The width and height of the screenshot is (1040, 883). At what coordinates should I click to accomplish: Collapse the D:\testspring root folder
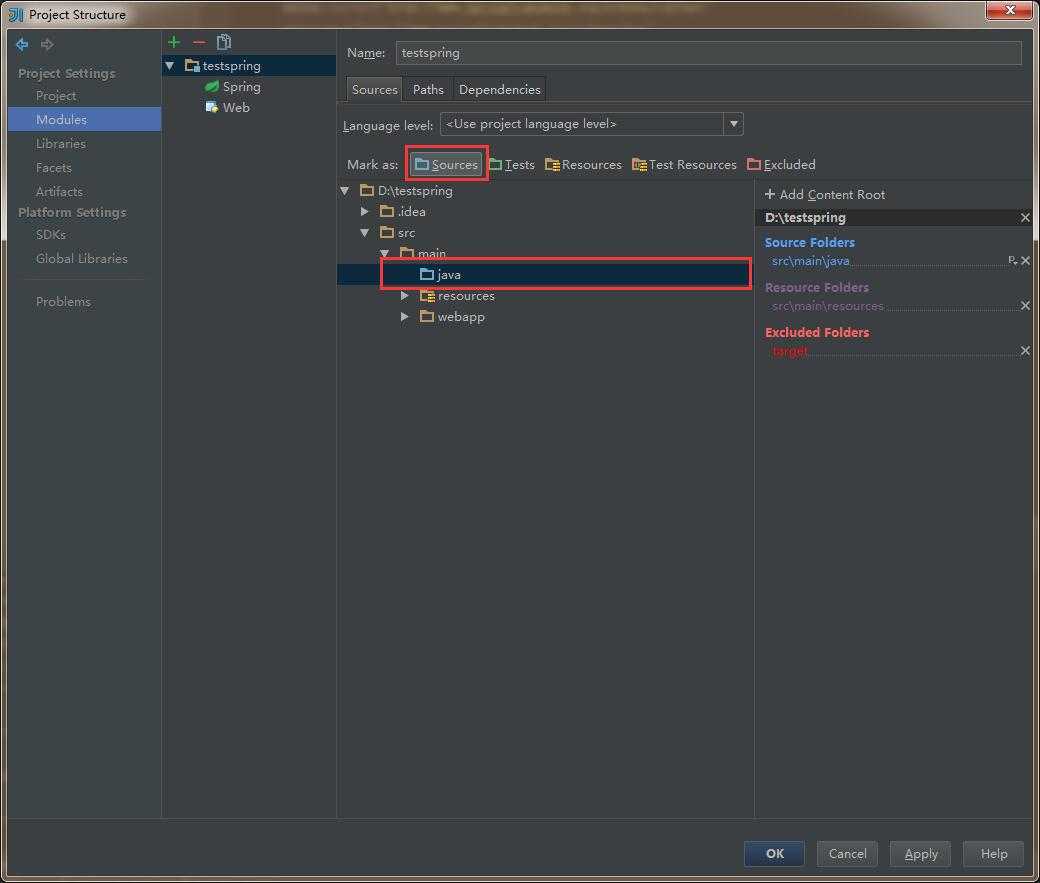[345, 191]
